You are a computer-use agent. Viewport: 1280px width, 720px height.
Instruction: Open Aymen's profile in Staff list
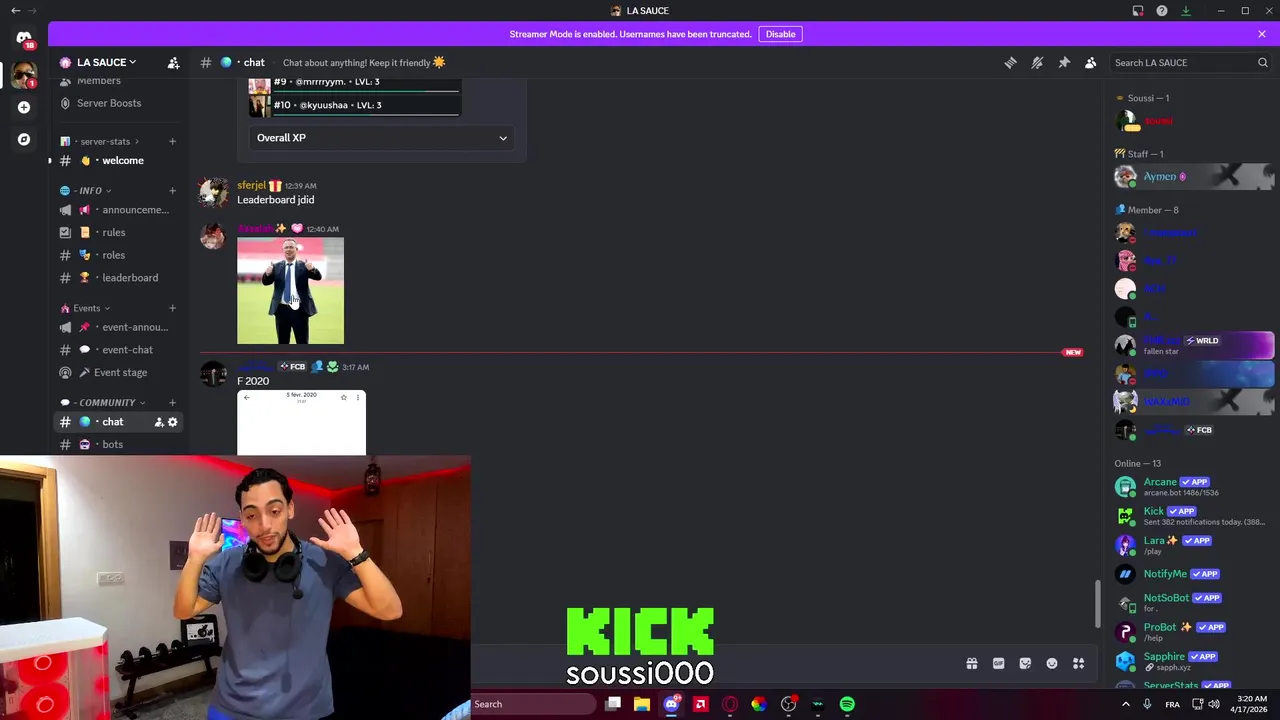1194,177
